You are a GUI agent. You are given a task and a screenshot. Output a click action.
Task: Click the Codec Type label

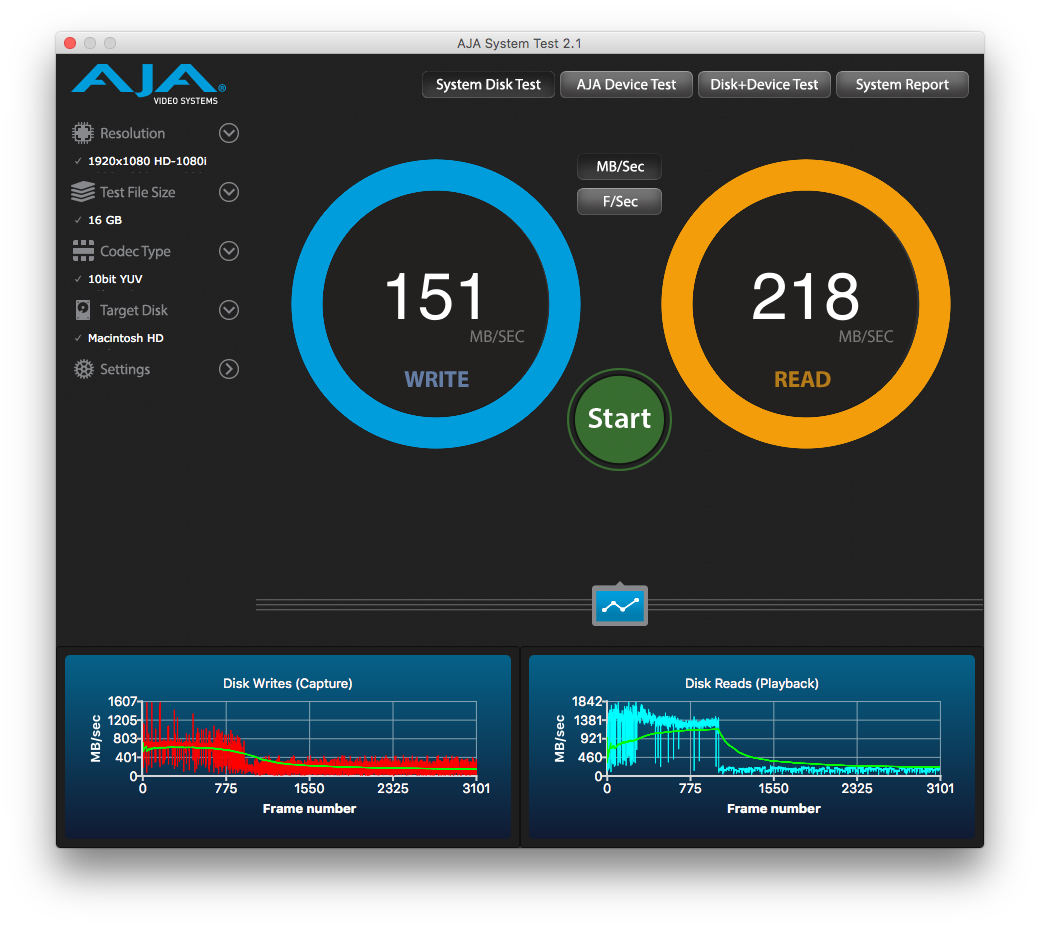click(x=135, y=251)
